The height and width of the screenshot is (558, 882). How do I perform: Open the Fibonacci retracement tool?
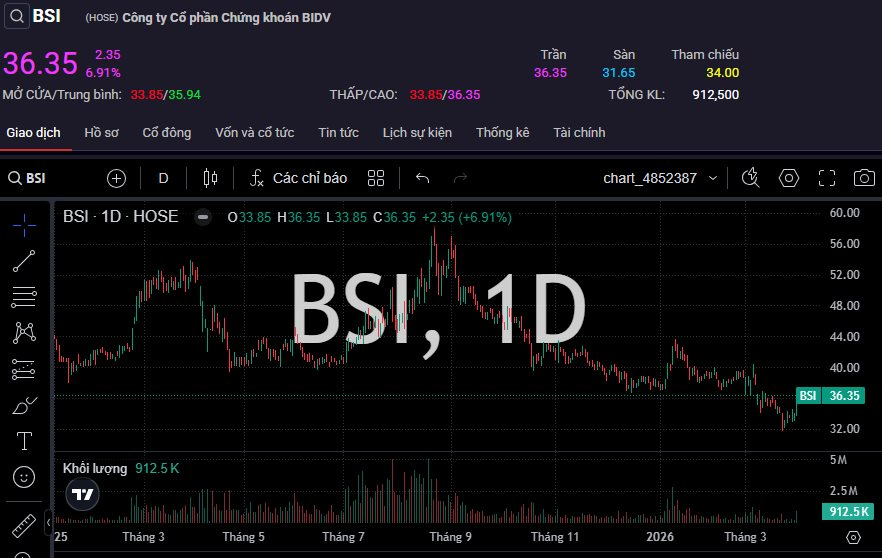(24, 297)
